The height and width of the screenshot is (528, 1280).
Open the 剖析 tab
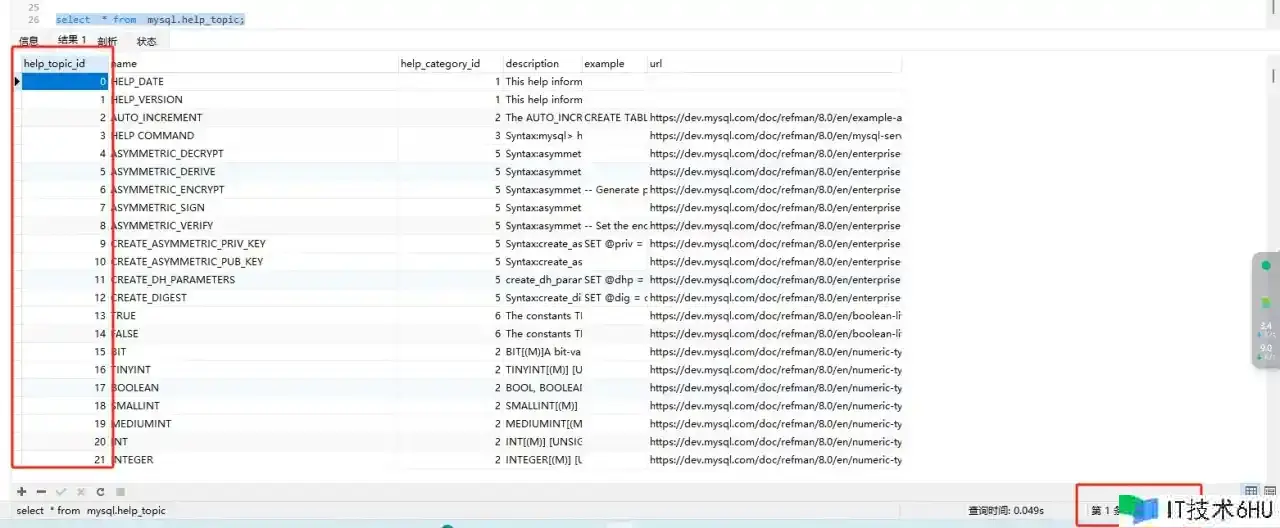(107, 41)
